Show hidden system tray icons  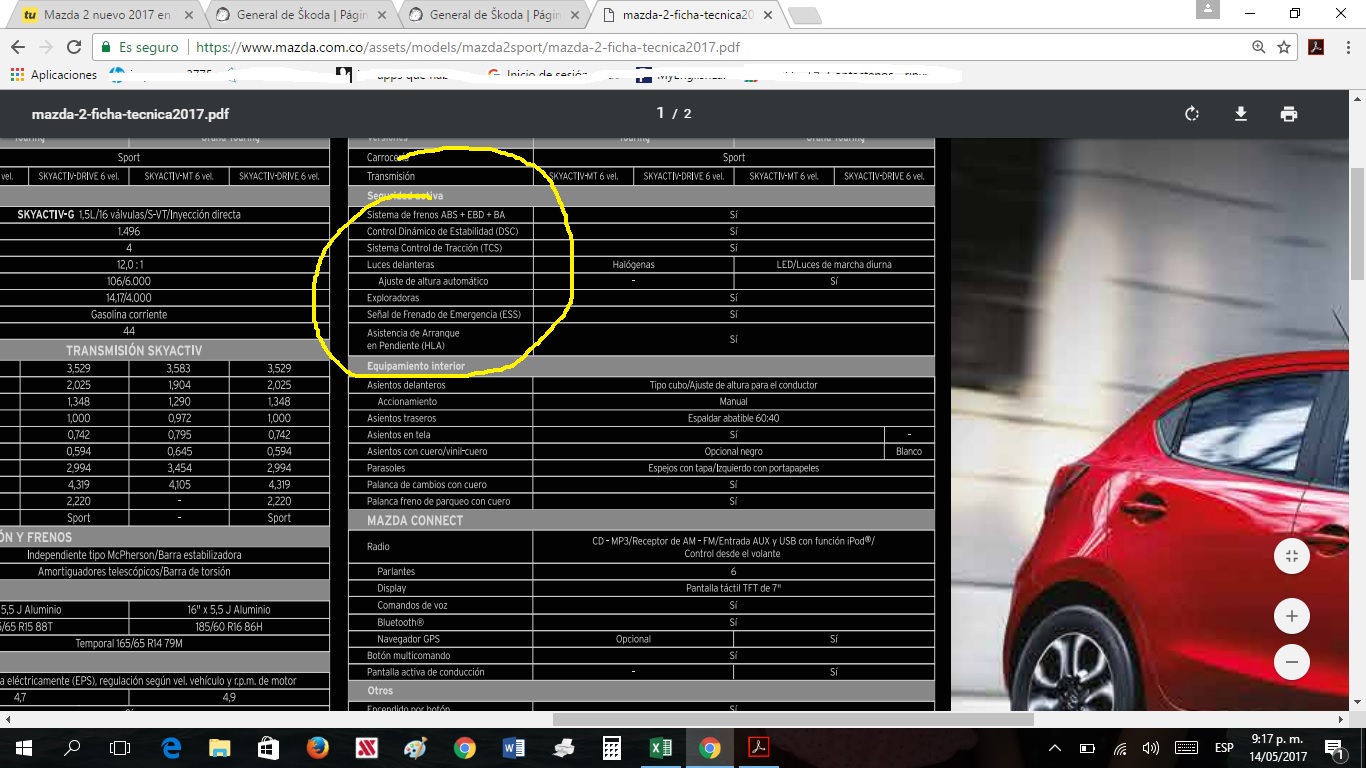click(1055, 748)
